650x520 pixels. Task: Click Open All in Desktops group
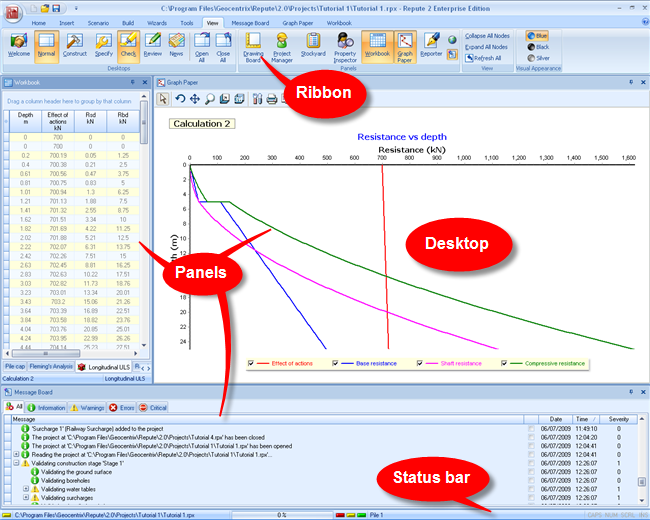pos(202,48)
